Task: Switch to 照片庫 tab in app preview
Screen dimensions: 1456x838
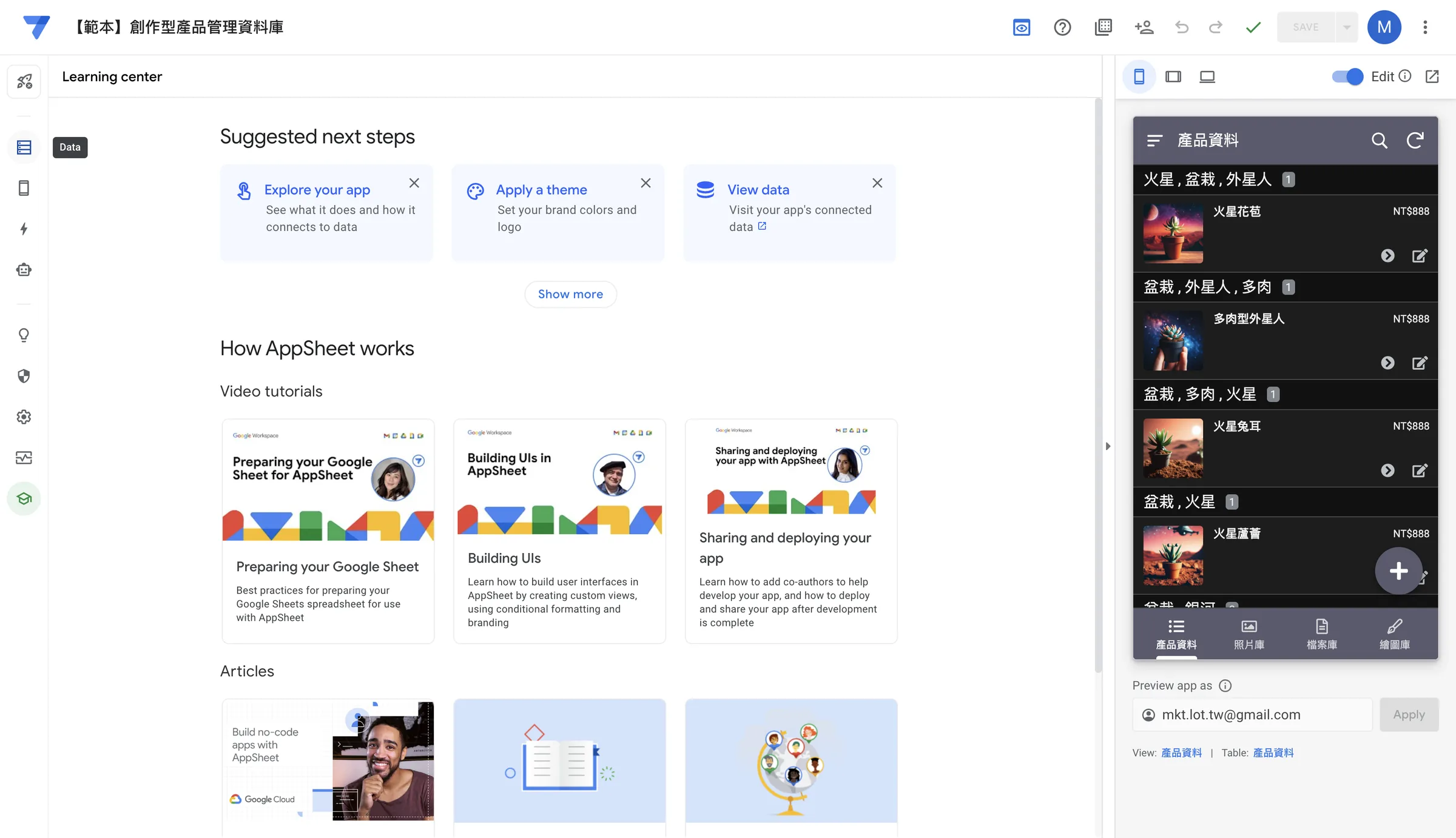Action: click(x=1249, y=634)
